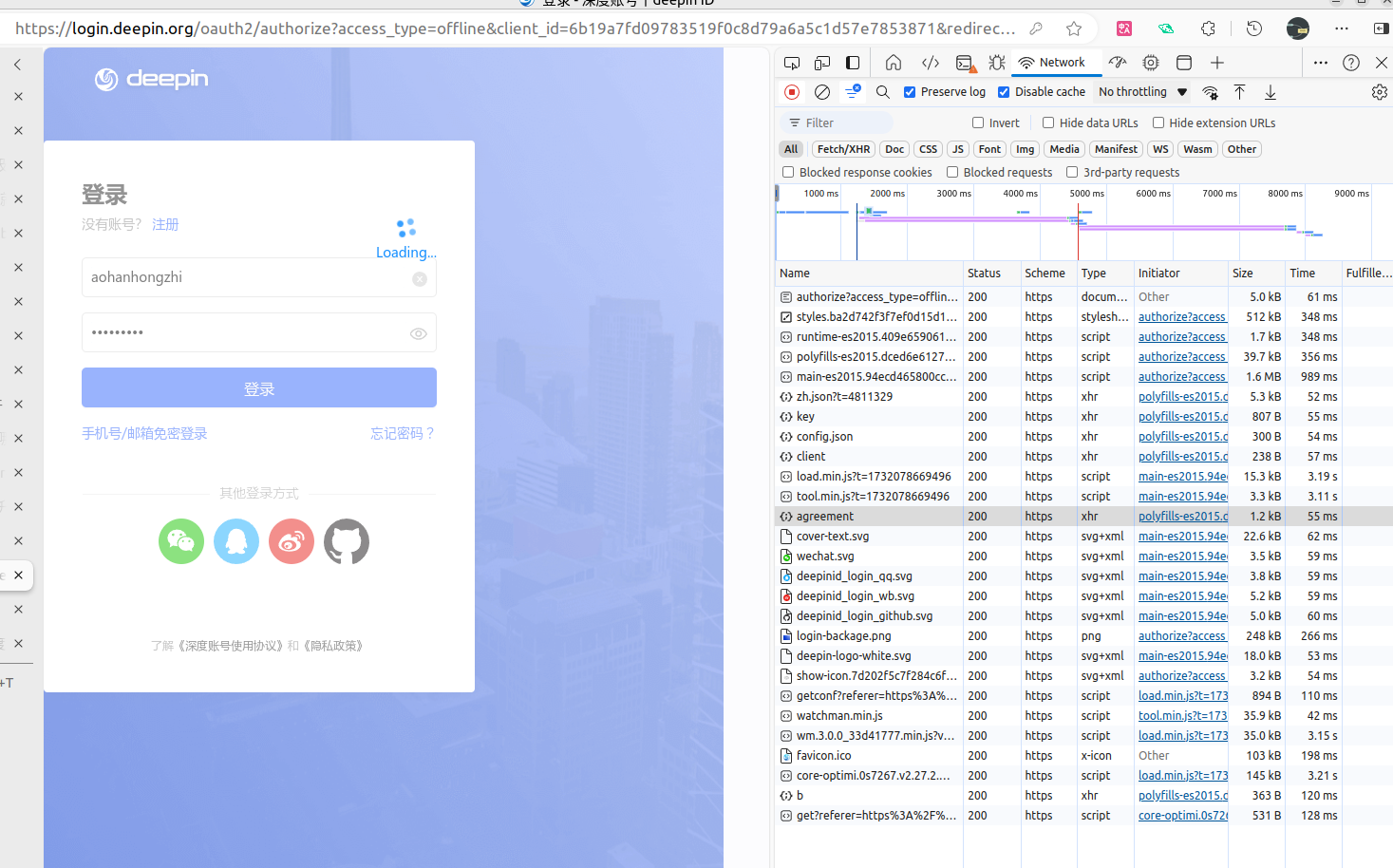The height and width of the screenshot is (868, 1393).
Task: Choose the Weibo login icon
Action: [x=292, y=541]
